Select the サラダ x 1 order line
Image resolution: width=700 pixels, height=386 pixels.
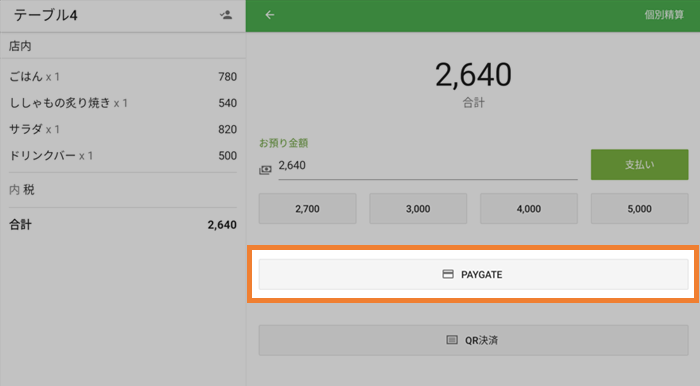123,129
